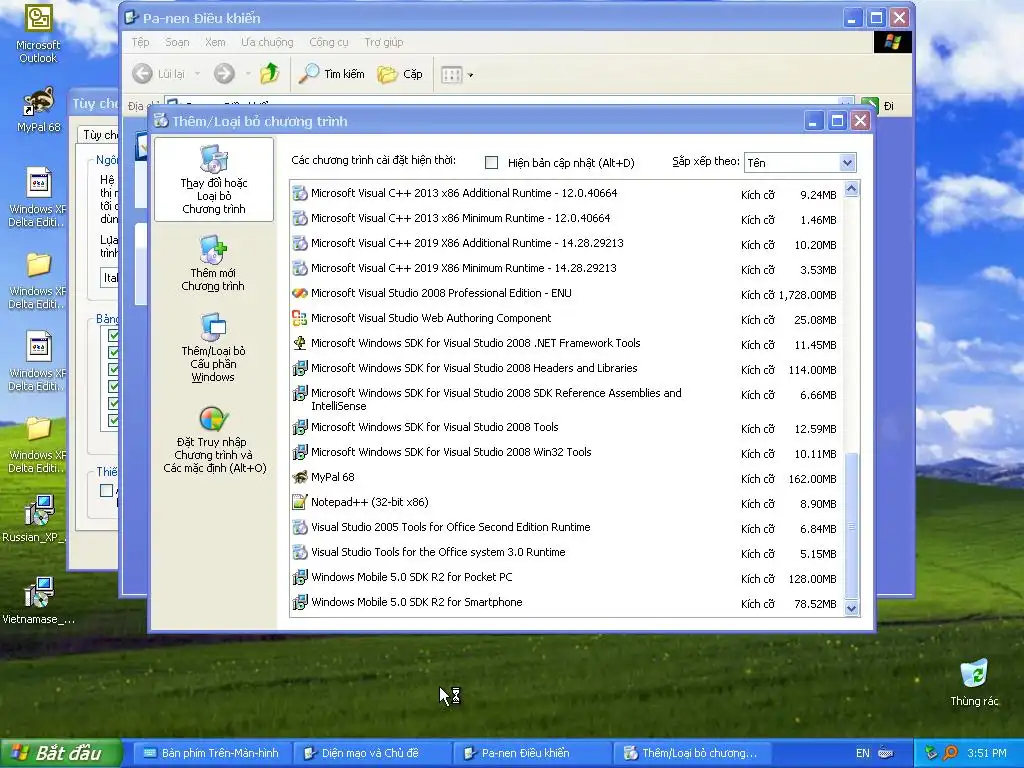Open Đặt Truy nhập Chương trình và Các mặc định

(x=214, y=439)
